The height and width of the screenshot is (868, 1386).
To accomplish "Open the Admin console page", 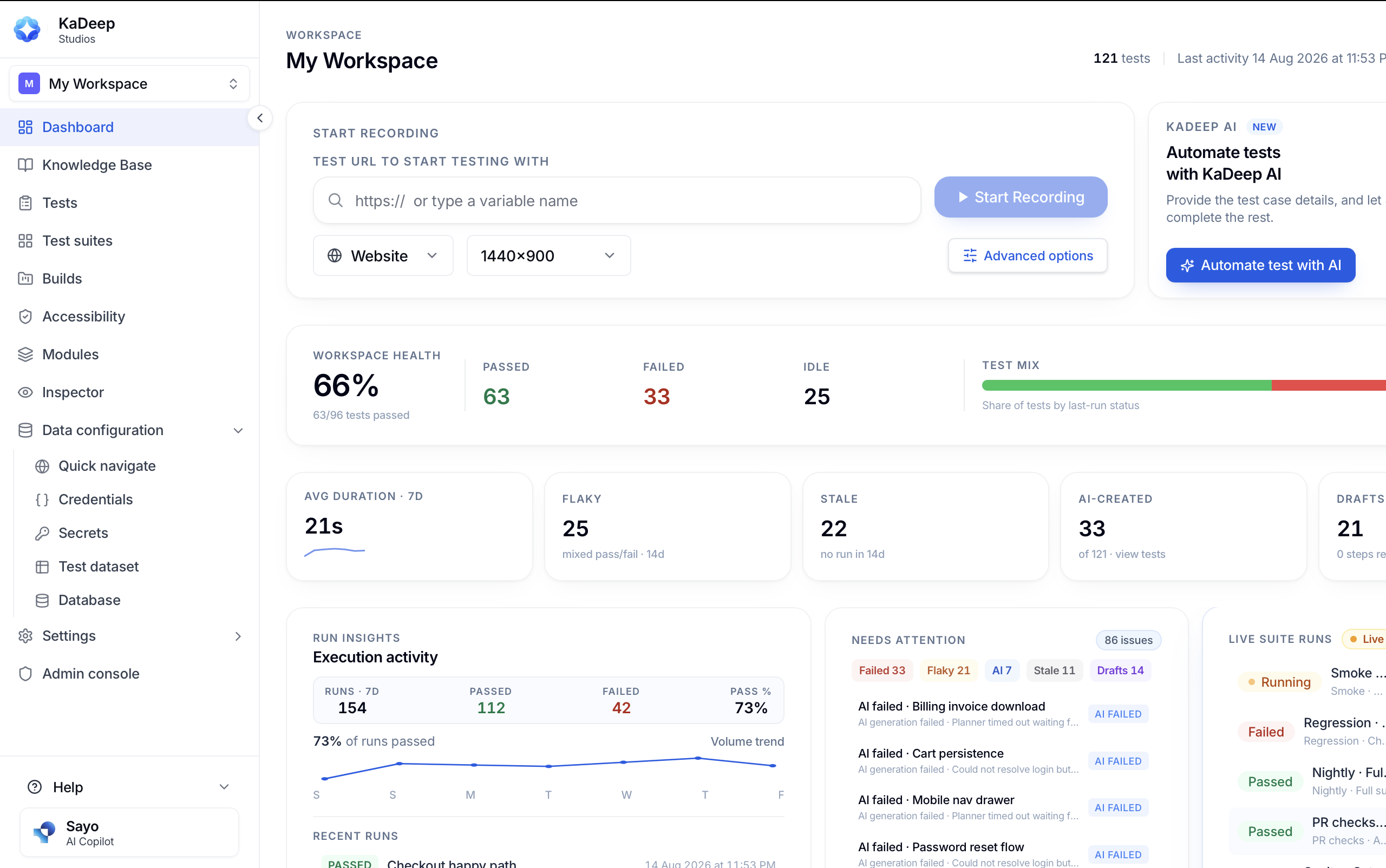I will tap(129, 673).
